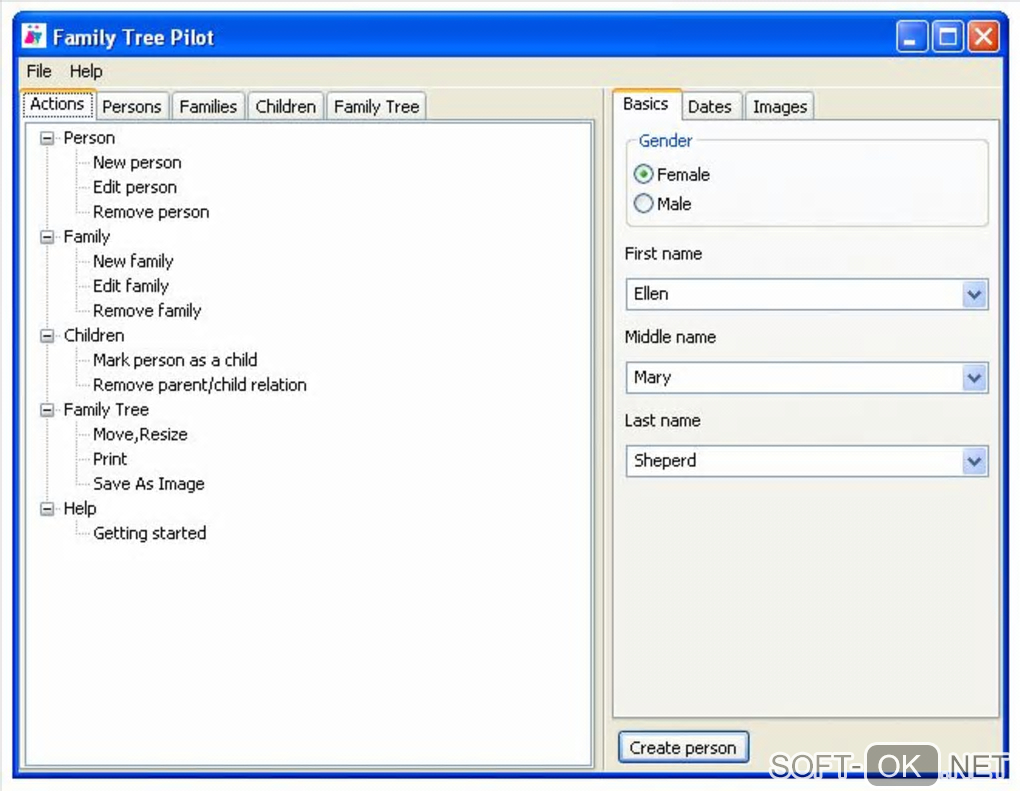Viewport: 1020px width, 791px height.
Task: Click the Create person button
Action: (683, 747)
